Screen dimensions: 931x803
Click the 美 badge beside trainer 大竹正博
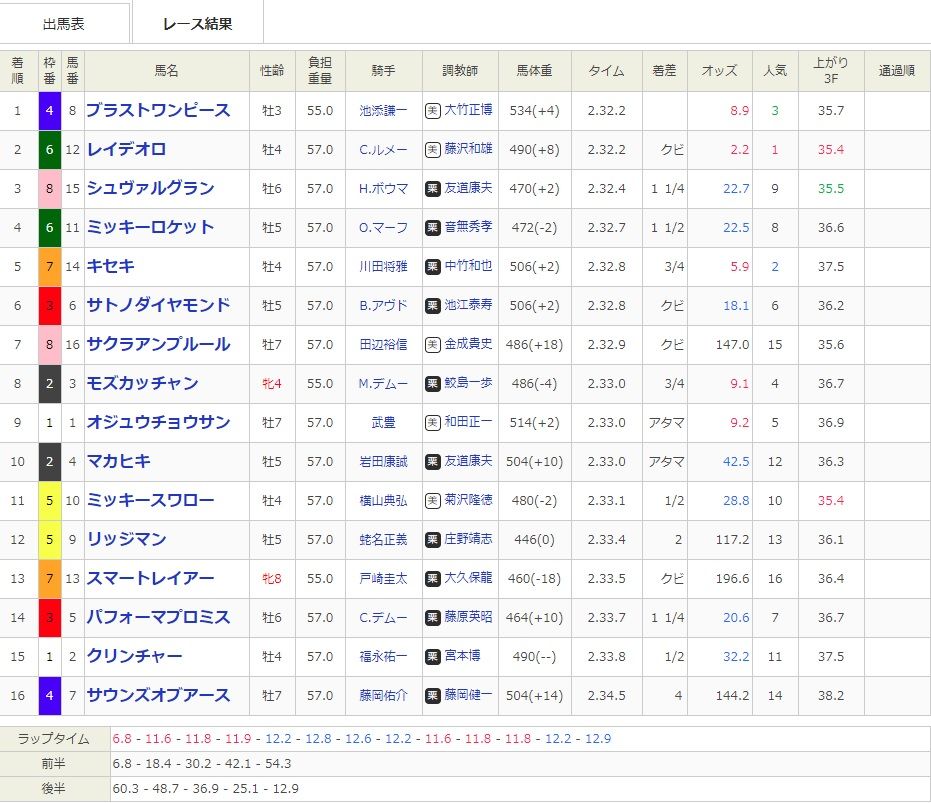tap(432, 111)
